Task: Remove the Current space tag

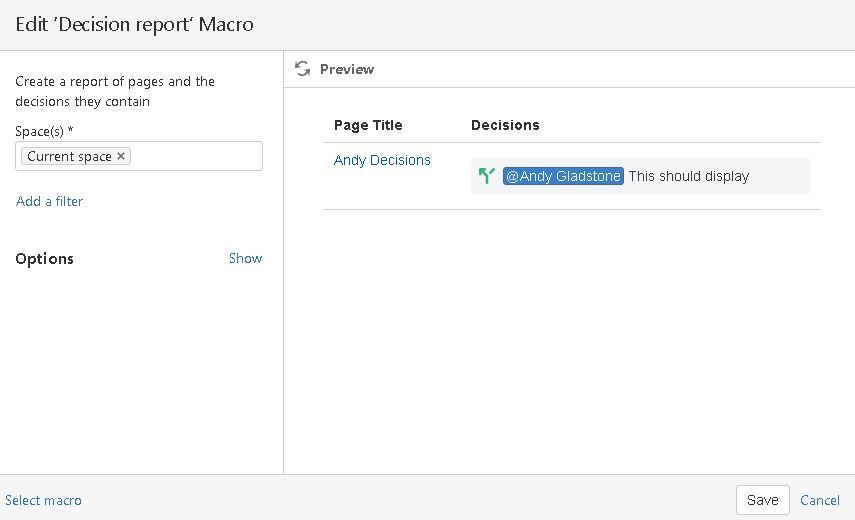Action: click(121, 156)
